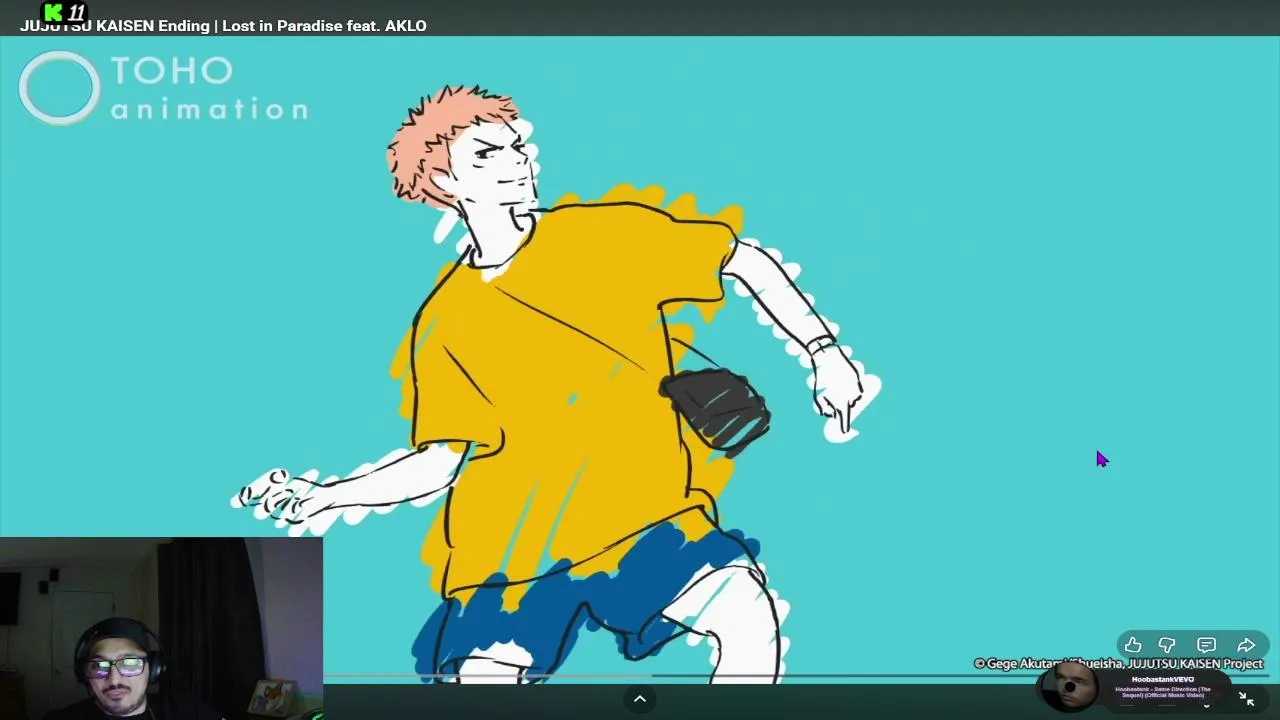Click the green Kick logo icon
Viewport: 1280px width, 720px height.
(x=54, y=12)
